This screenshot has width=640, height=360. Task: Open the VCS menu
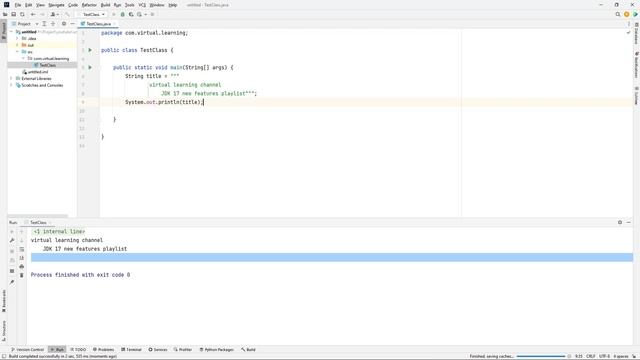pos(142,5)
